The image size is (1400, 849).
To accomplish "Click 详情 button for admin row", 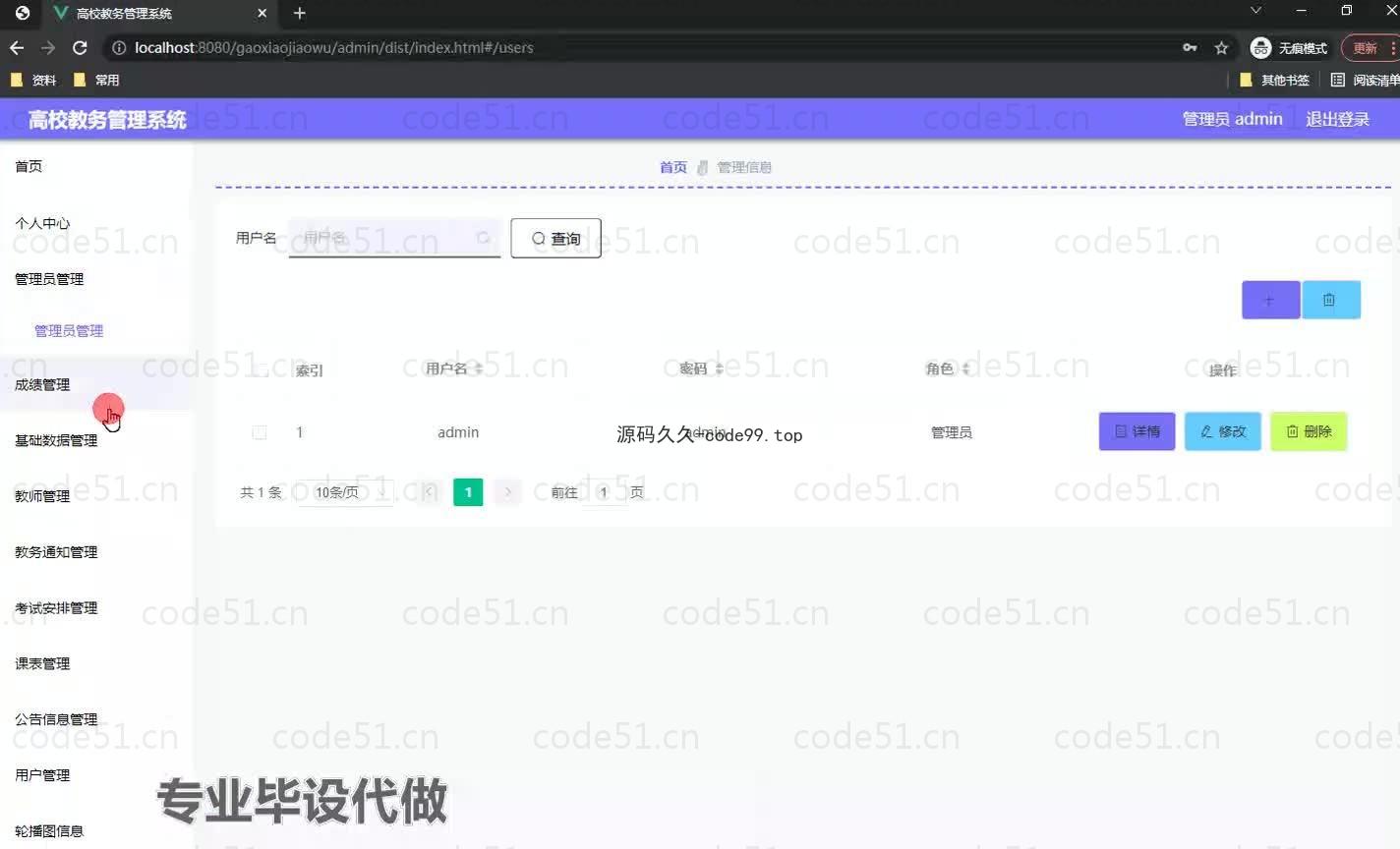I will tap(1137, 431).
